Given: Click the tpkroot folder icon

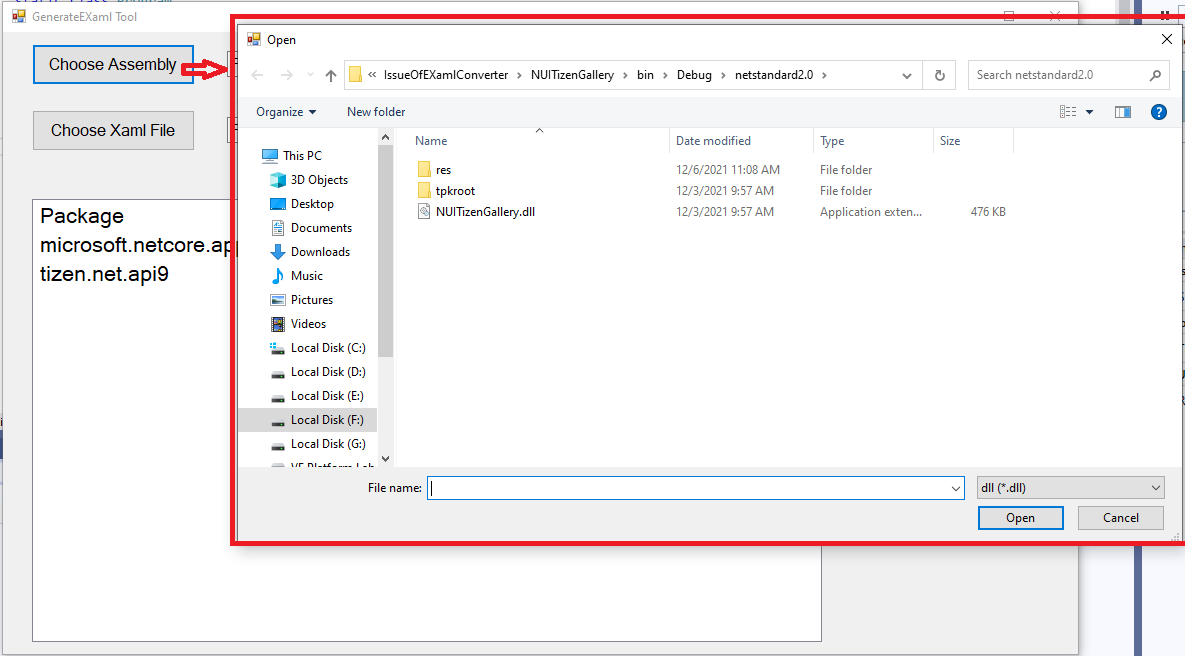Looking at the screenshot, I should tap(424, 190).
